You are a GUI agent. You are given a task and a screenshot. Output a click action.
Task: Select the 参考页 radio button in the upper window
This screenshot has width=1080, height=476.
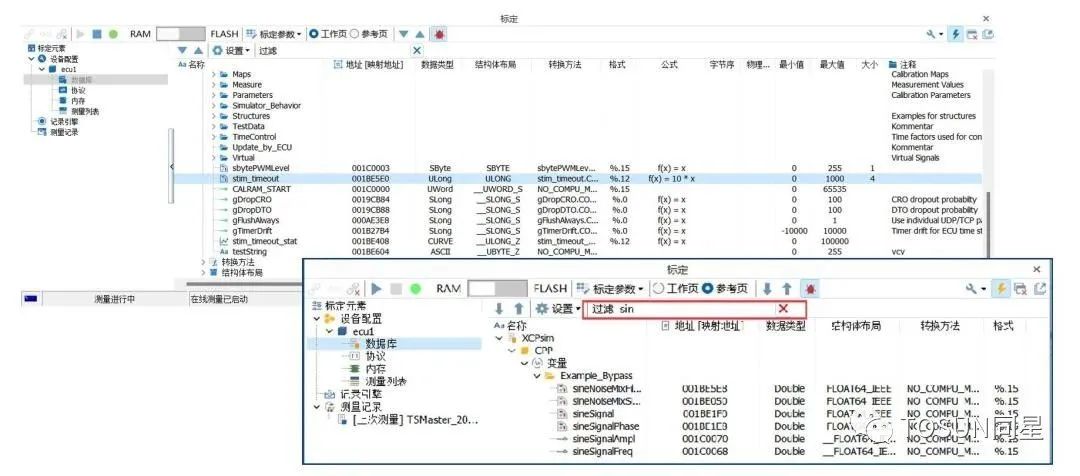(x=354, y=34)
